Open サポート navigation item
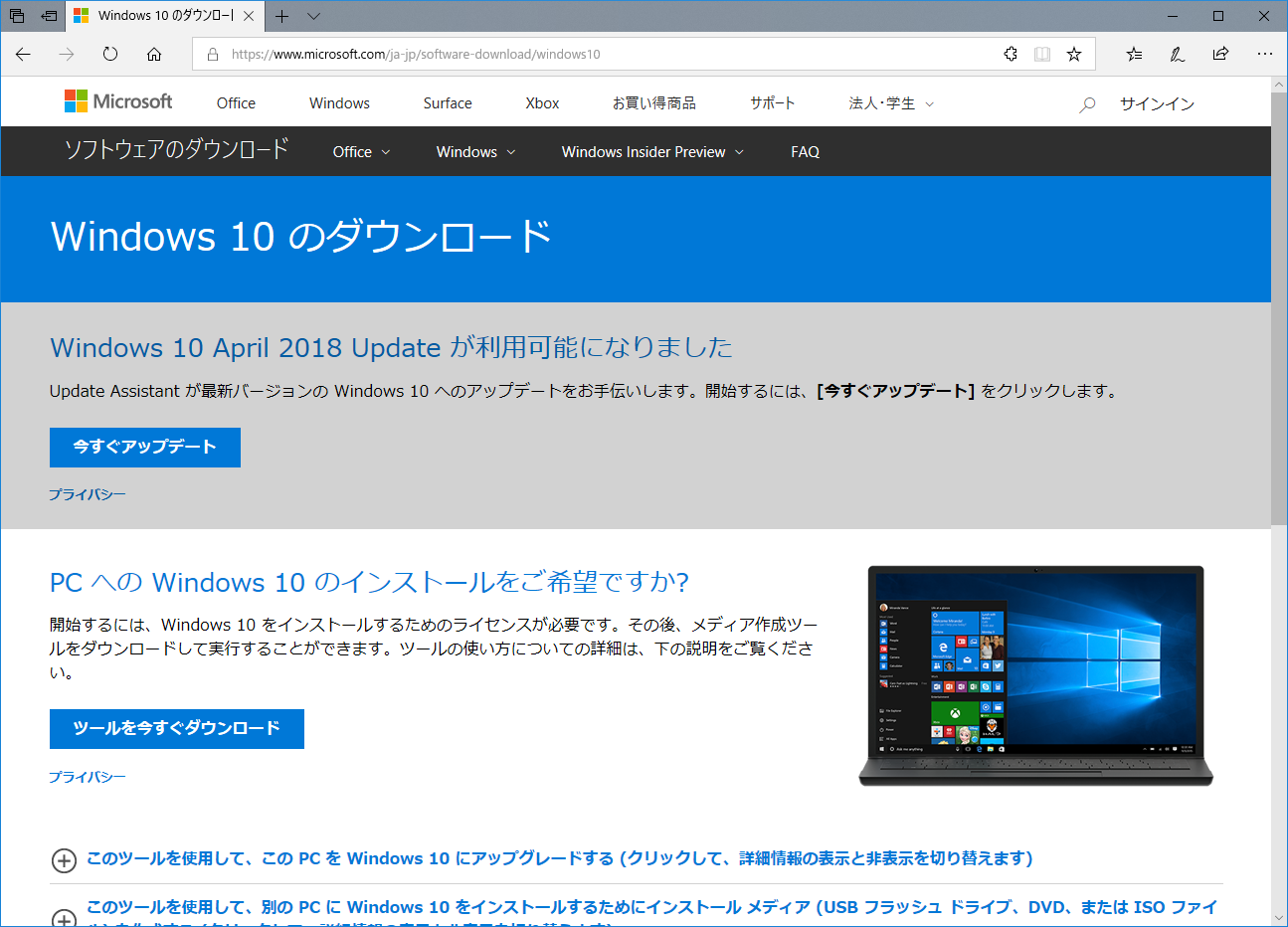Viewport: 1288px width, 927px height. [773, 103]
